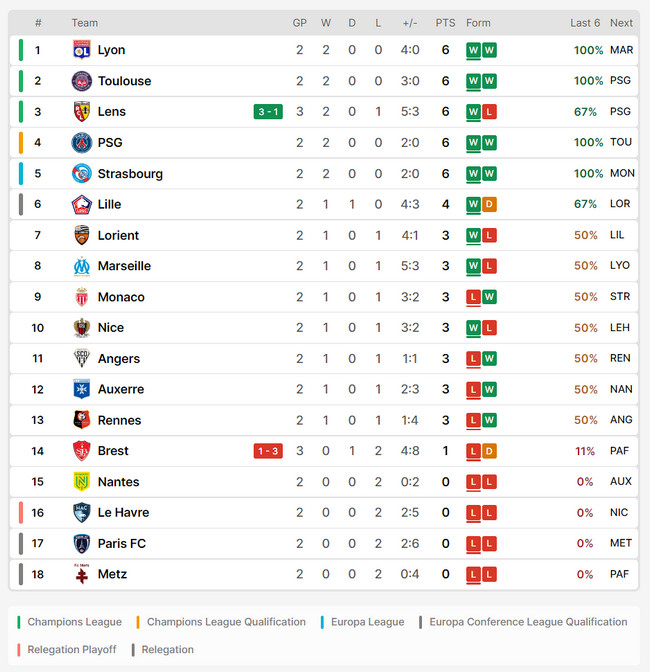This screenshot has width=650, height=672.
Task: Click the Metz cross logo
Action: pyautogui.click(x=81, y=574)
